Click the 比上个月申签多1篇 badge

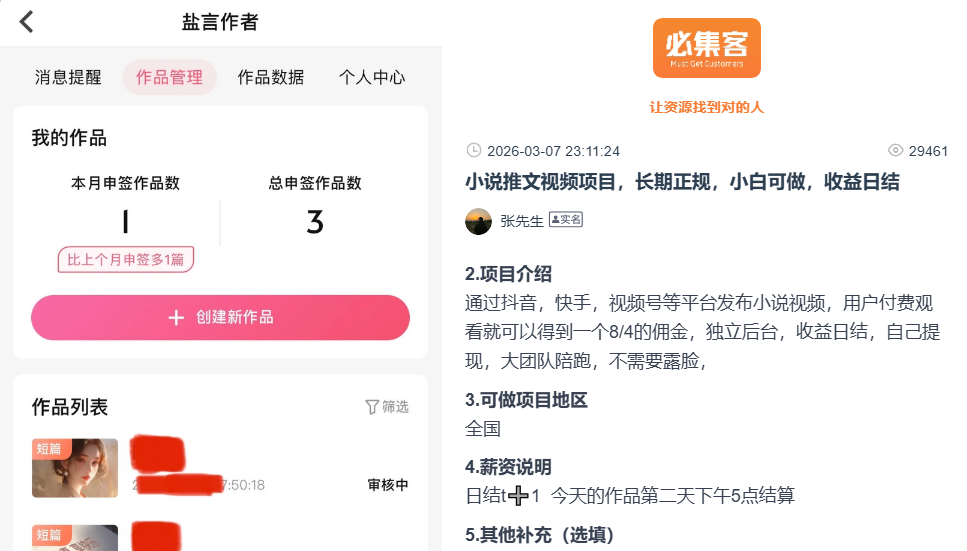pyautogui.click(x=126, y=259)
